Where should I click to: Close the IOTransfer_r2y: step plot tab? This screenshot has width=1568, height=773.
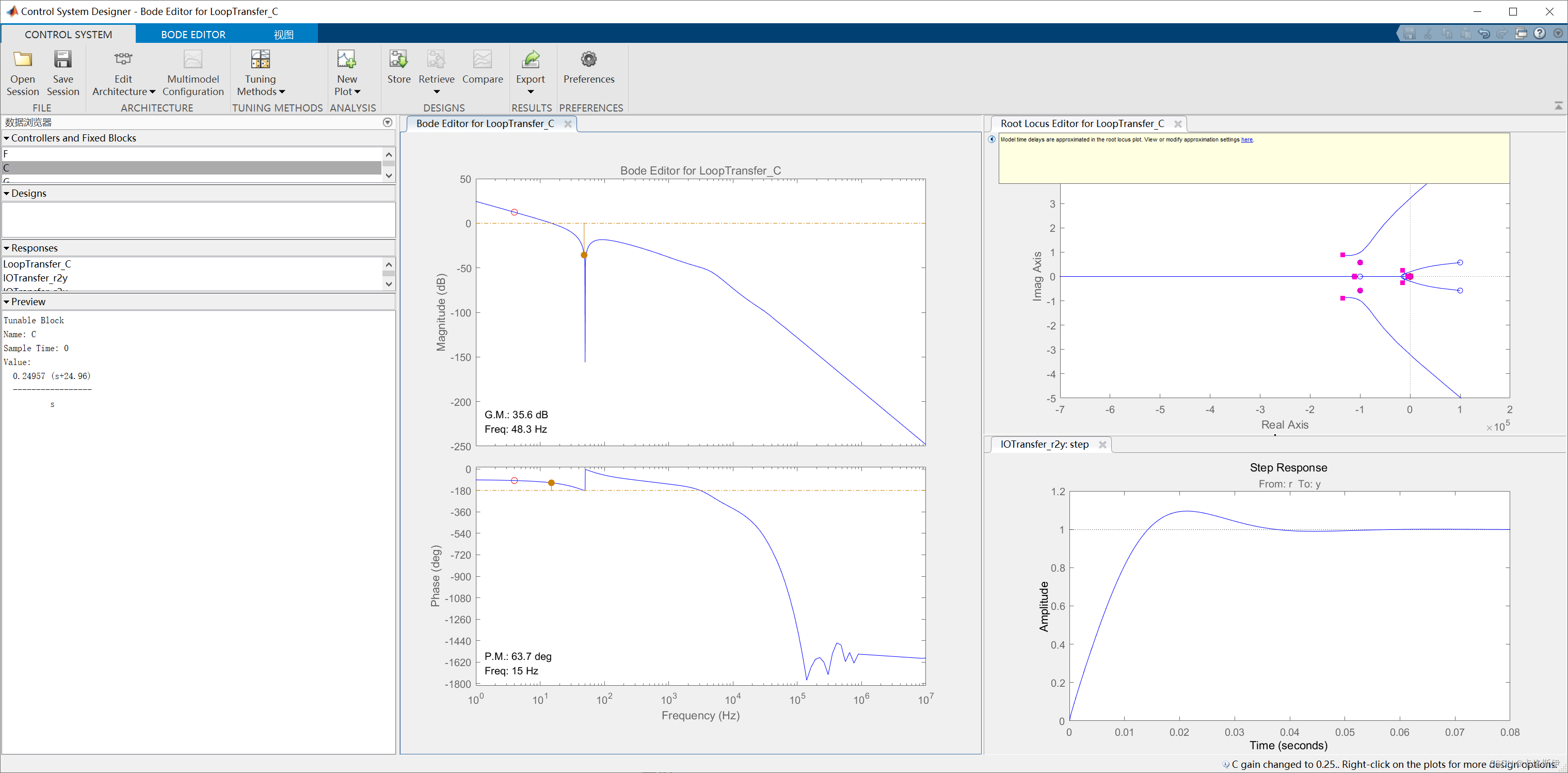[x=1102, y=445]
